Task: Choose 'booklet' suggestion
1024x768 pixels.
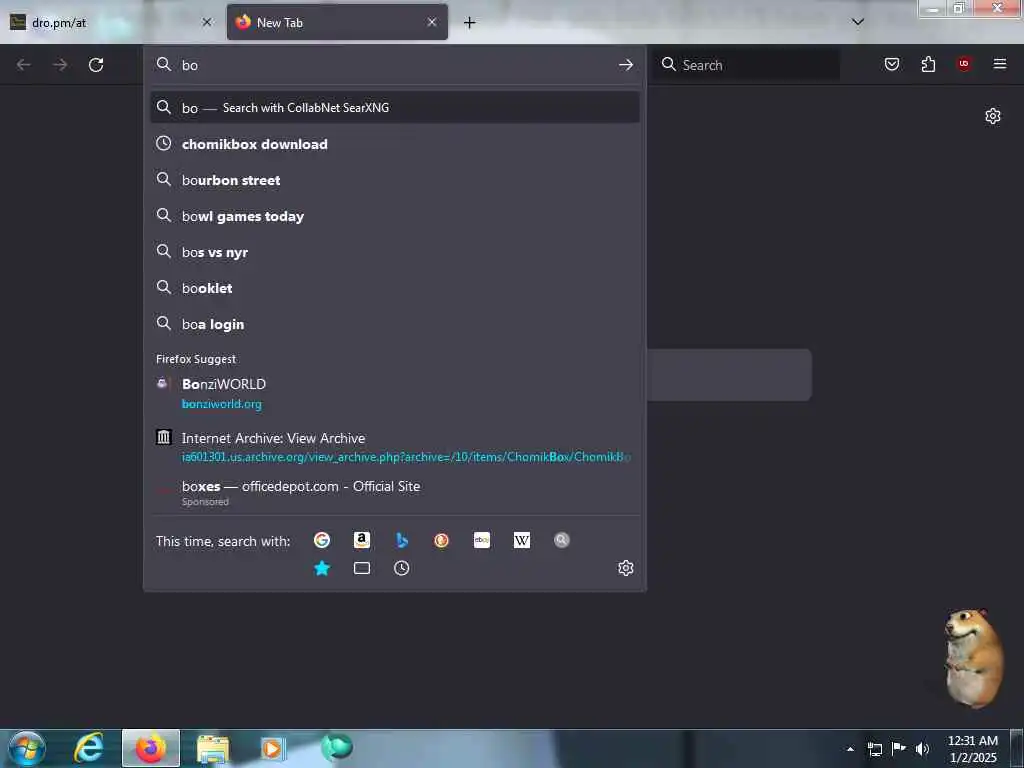Action: pos(394,288)
